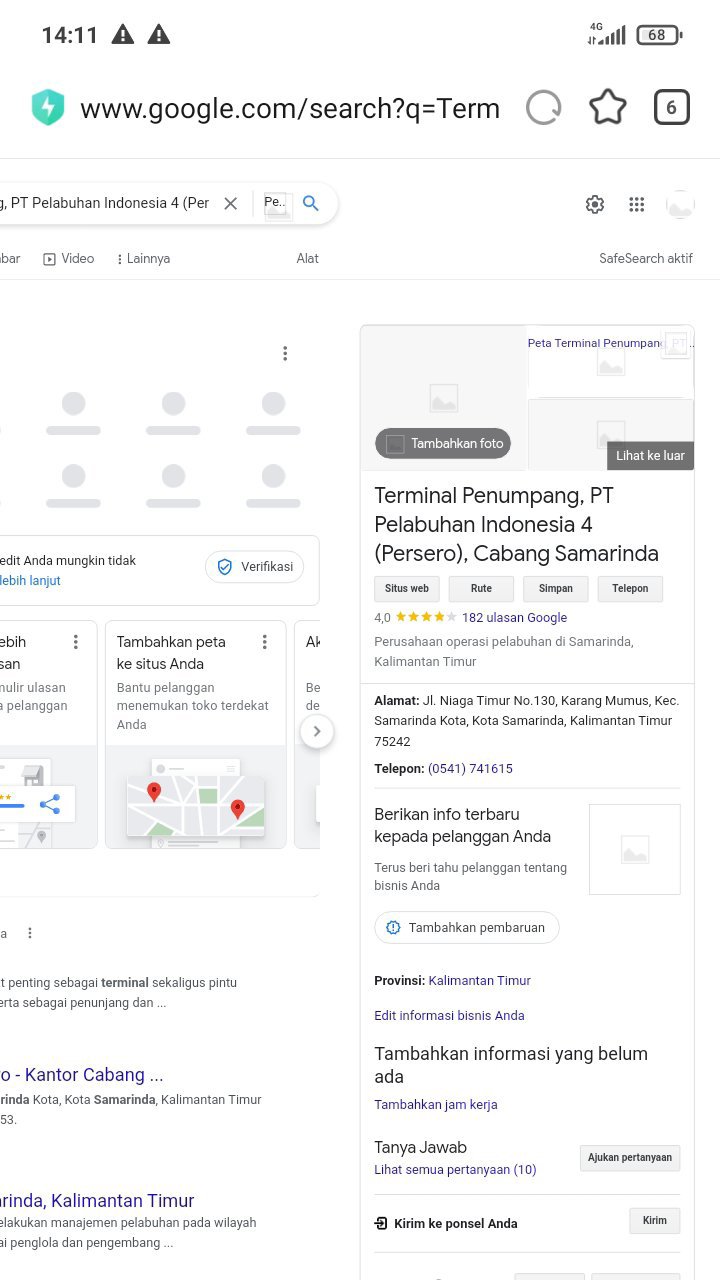720x1280 pixels.
Task: Tap the Tambahkan foto button
Action: (x=443, y=443)
